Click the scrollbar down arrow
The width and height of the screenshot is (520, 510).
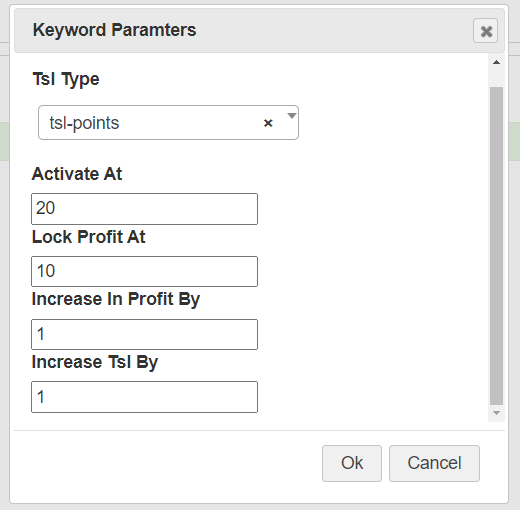[496, 413]
